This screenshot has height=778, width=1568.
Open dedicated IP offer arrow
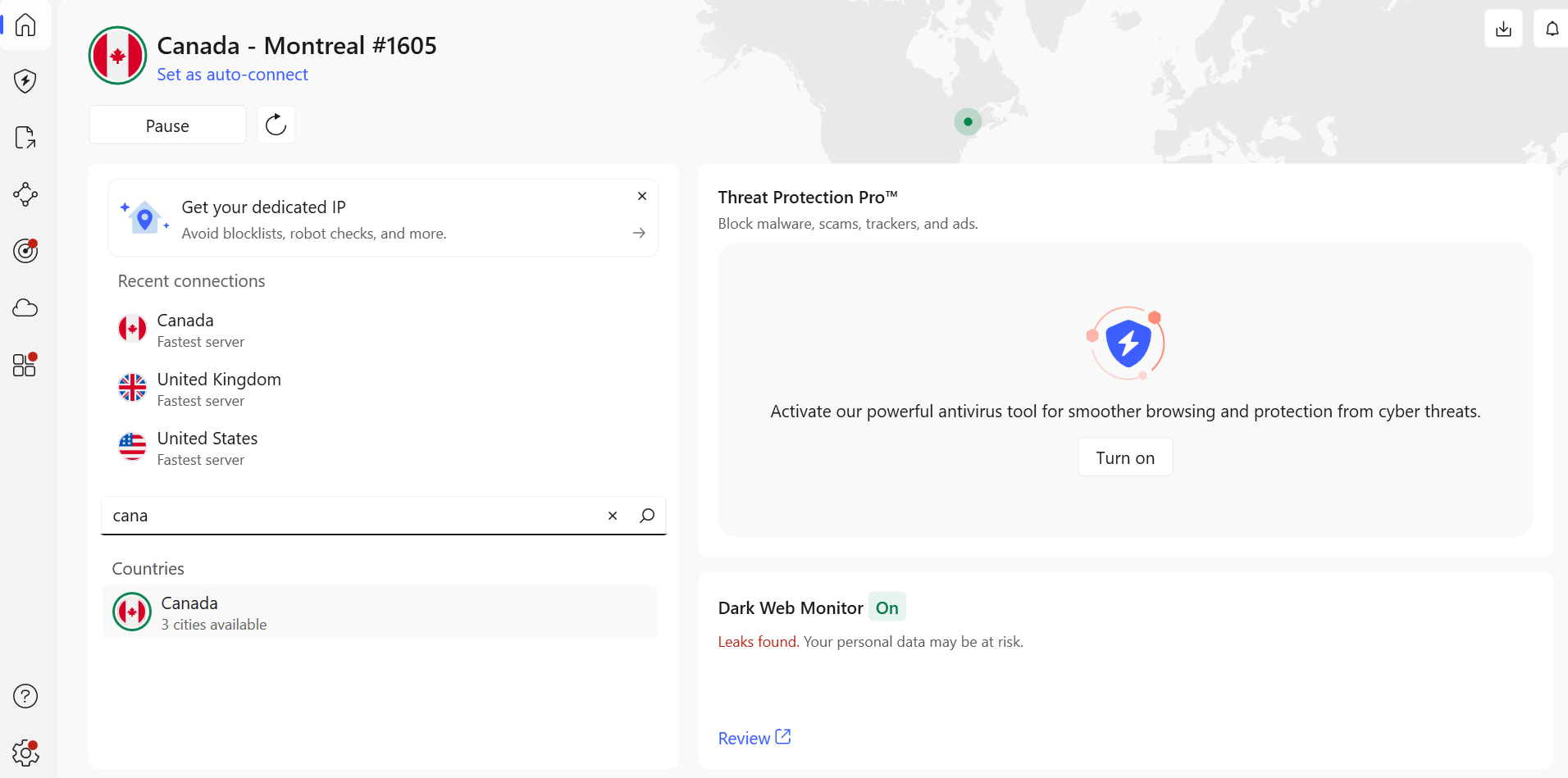tap(639, 234)
